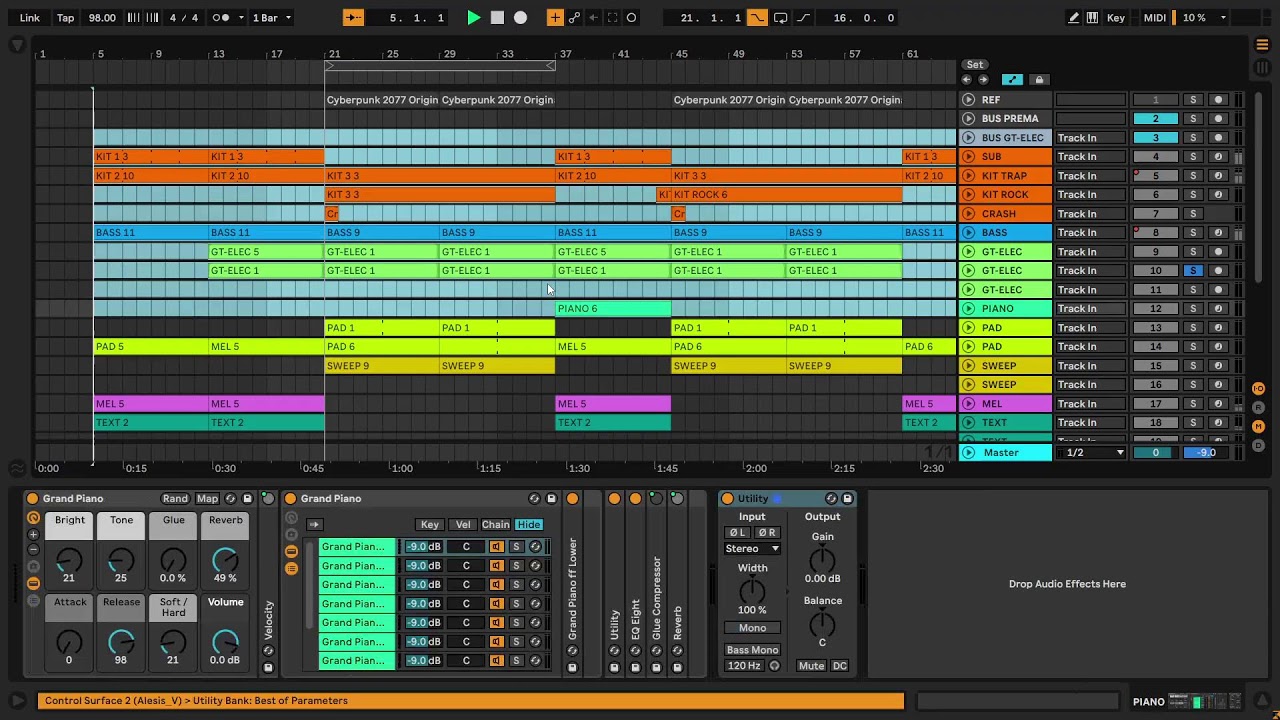Image resolution: width=1280 pixels, height=720 pixels.
Task: Open Utility Stereo channel mode dropdown
Action: (x=752, y=549)
